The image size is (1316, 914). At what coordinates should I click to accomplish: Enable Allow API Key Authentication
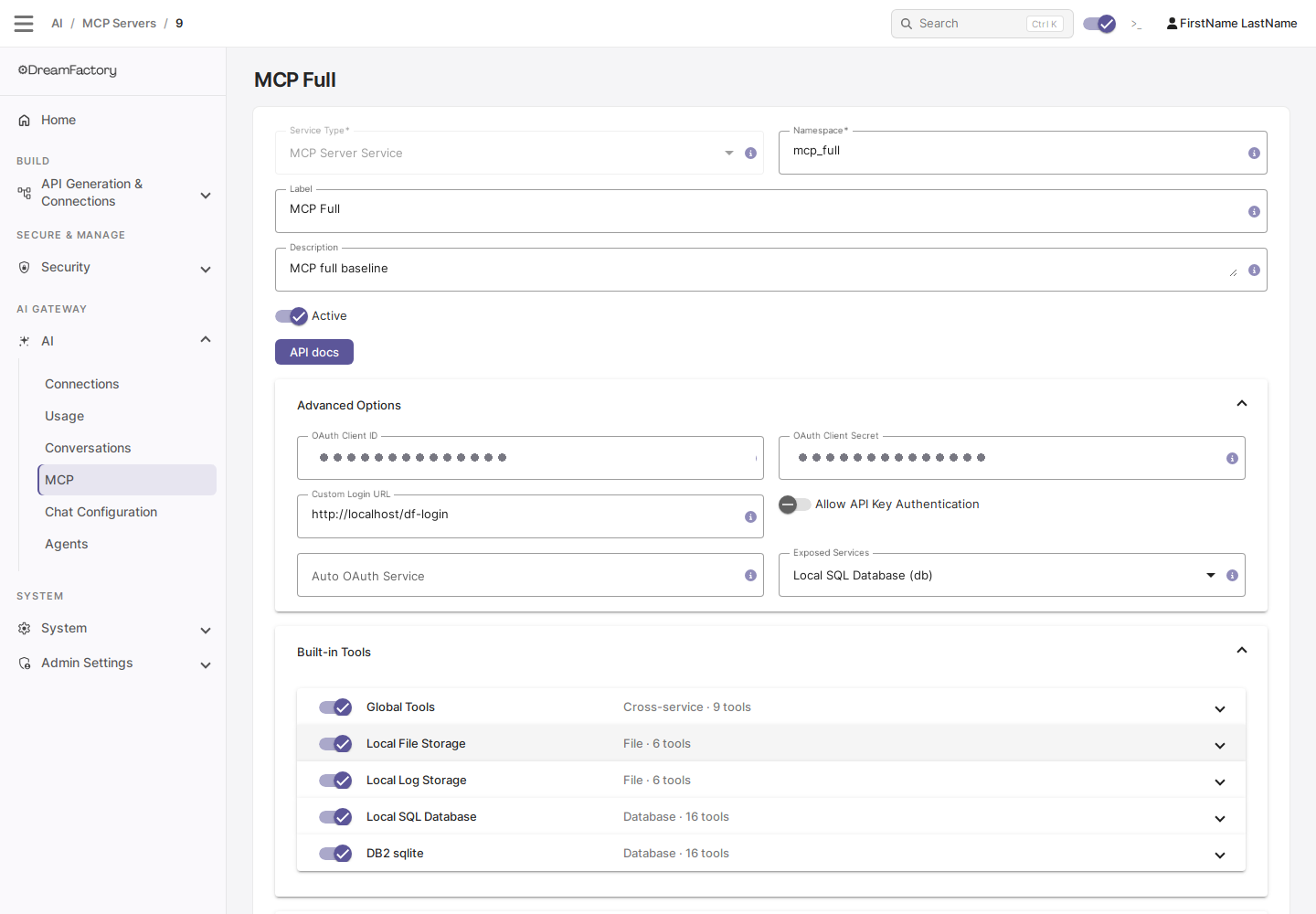point(794,505)
